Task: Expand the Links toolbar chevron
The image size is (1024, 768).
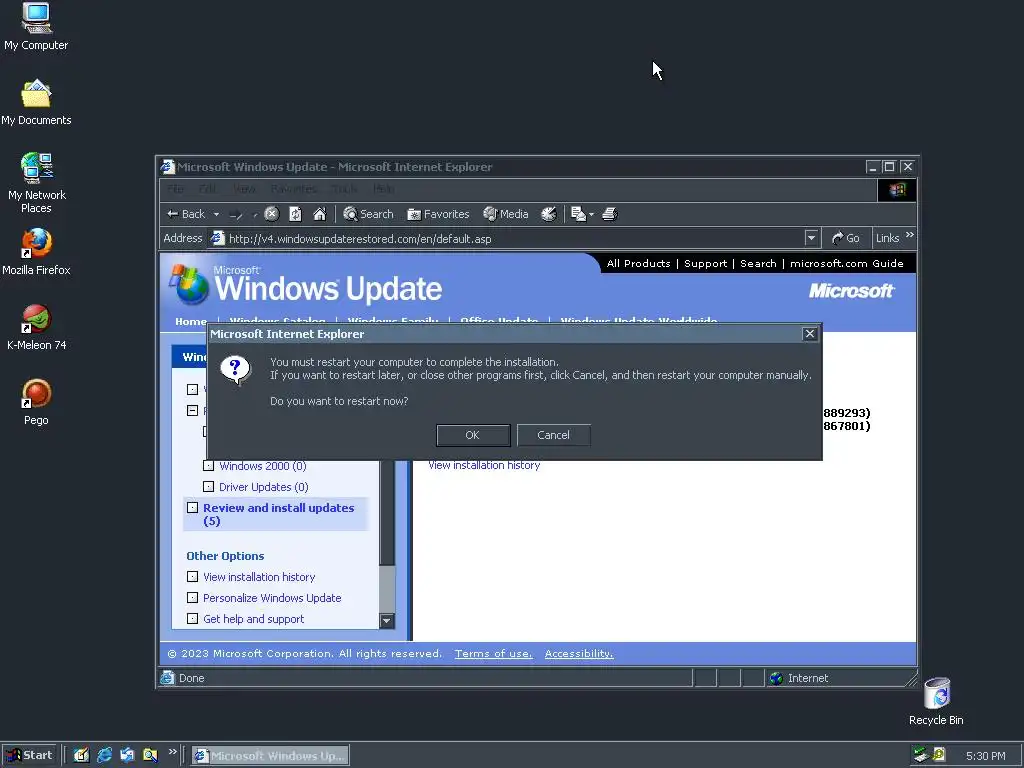Action: click(910, 234)
